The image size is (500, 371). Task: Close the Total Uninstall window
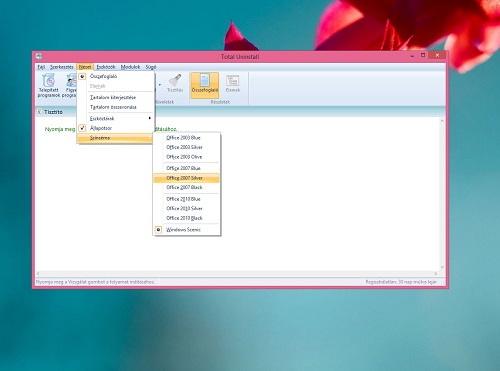point(437,55)
